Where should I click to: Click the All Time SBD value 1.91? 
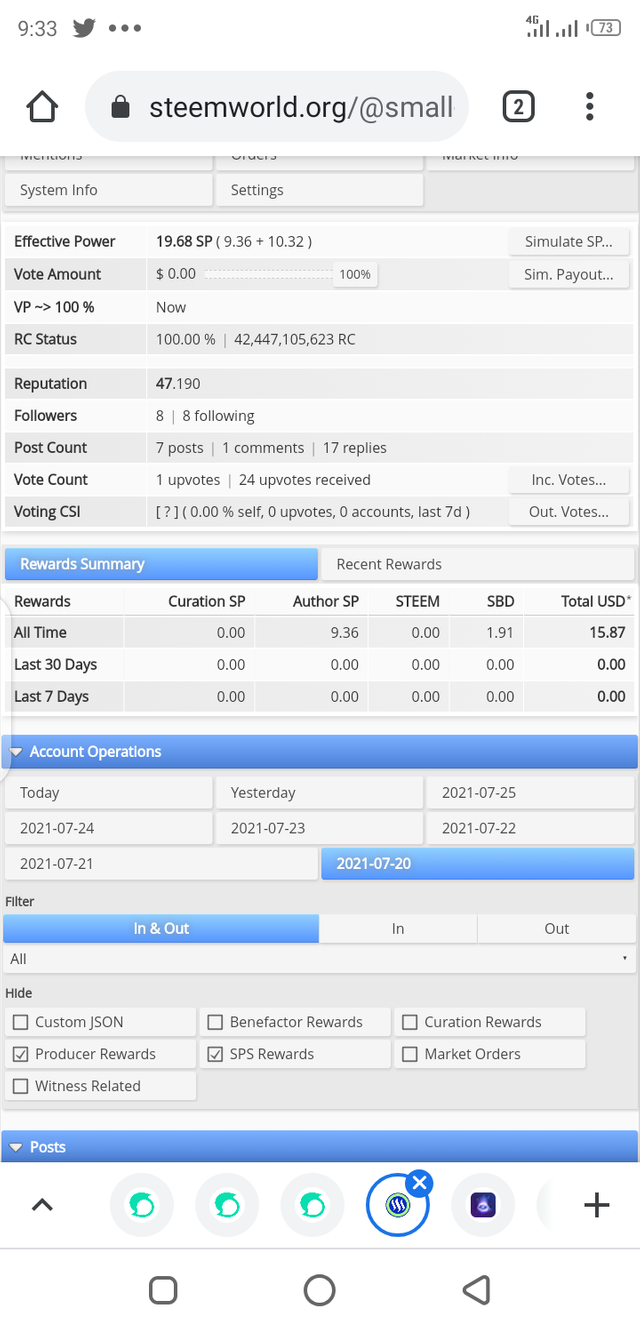coord(500,632)
